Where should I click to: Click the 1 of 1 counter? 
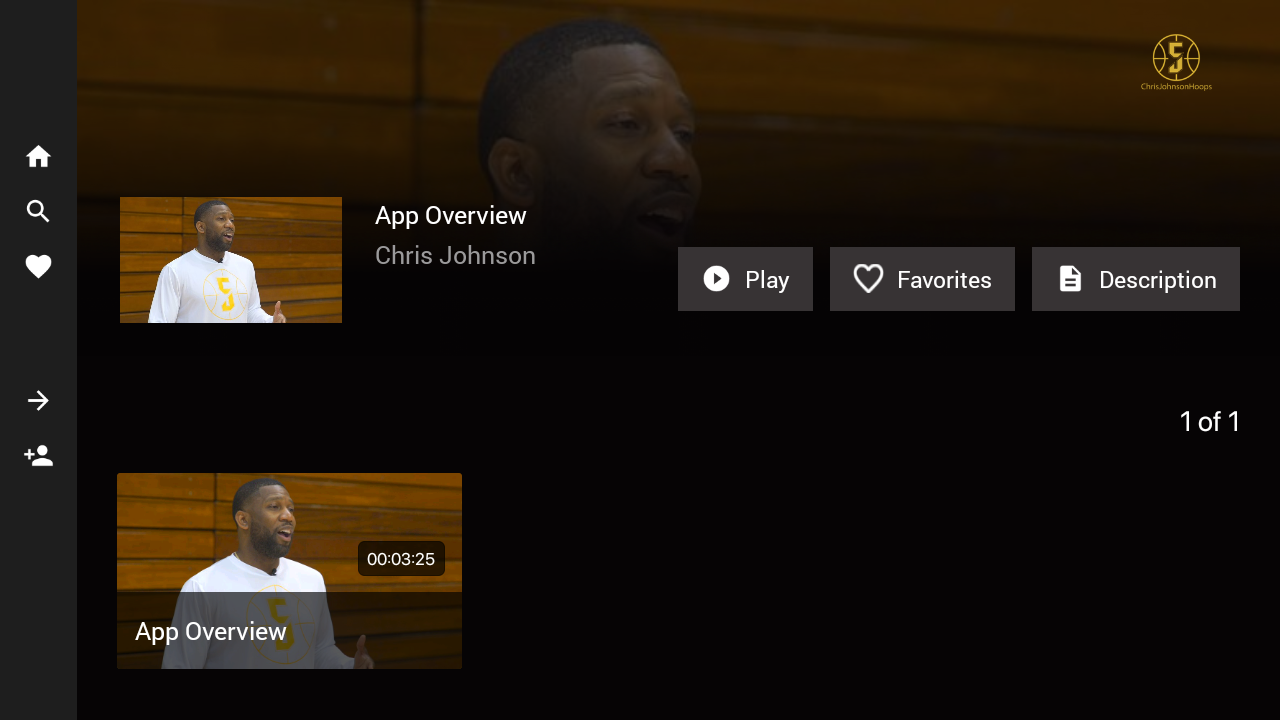click(1210, 421)
